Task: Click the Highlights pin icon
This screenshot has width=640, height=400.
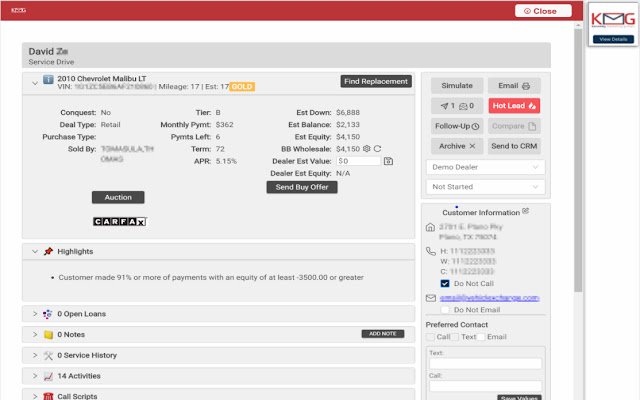Action: (x=48, y=251)
